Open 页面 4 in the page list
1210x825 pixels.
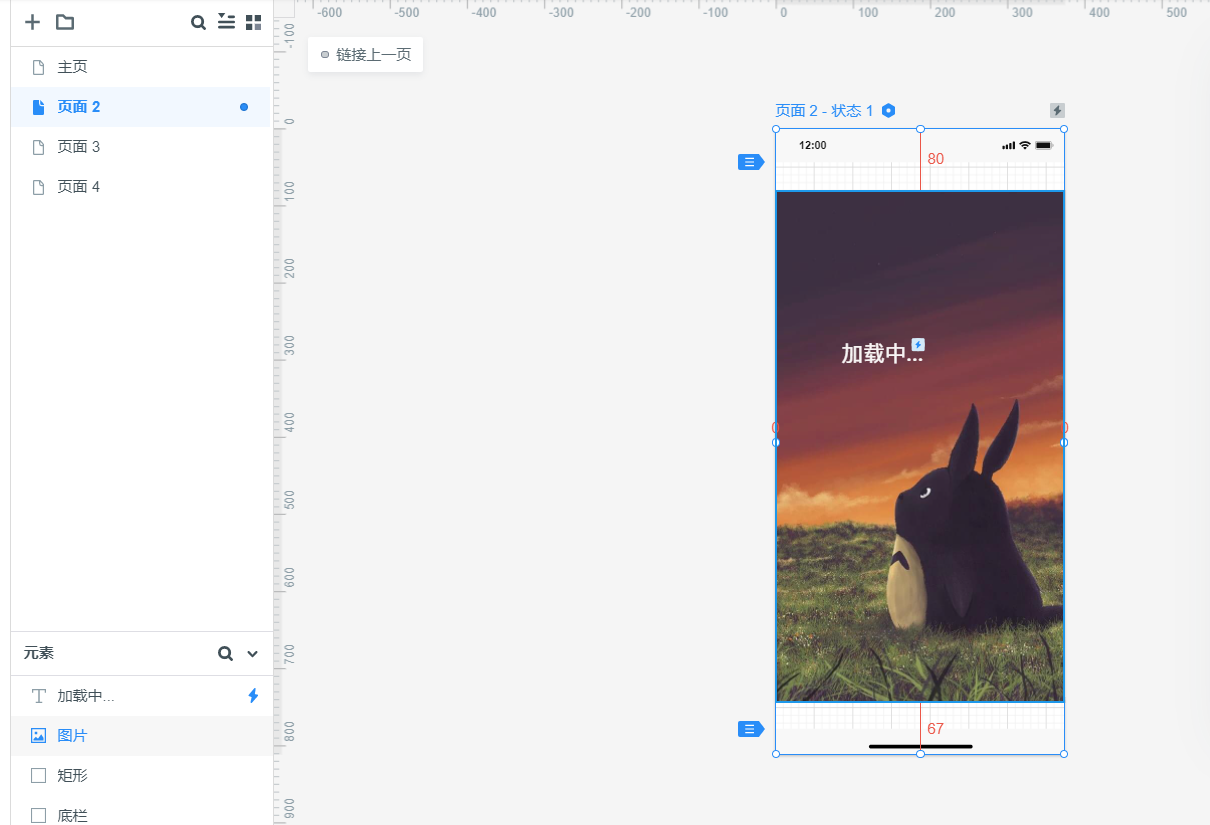[141, 187]
